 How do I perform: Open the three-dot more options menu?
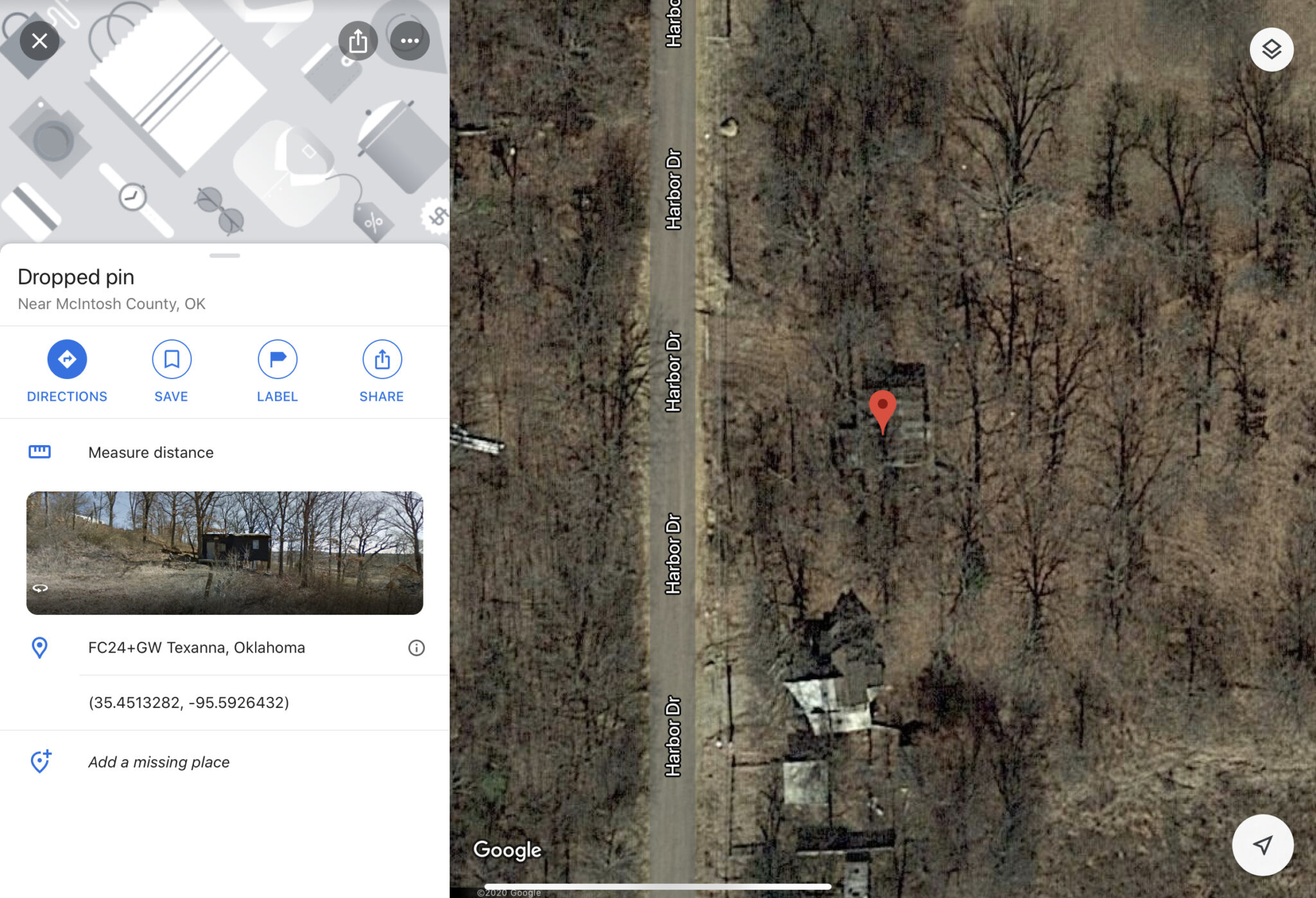click(x=410, y=41)
